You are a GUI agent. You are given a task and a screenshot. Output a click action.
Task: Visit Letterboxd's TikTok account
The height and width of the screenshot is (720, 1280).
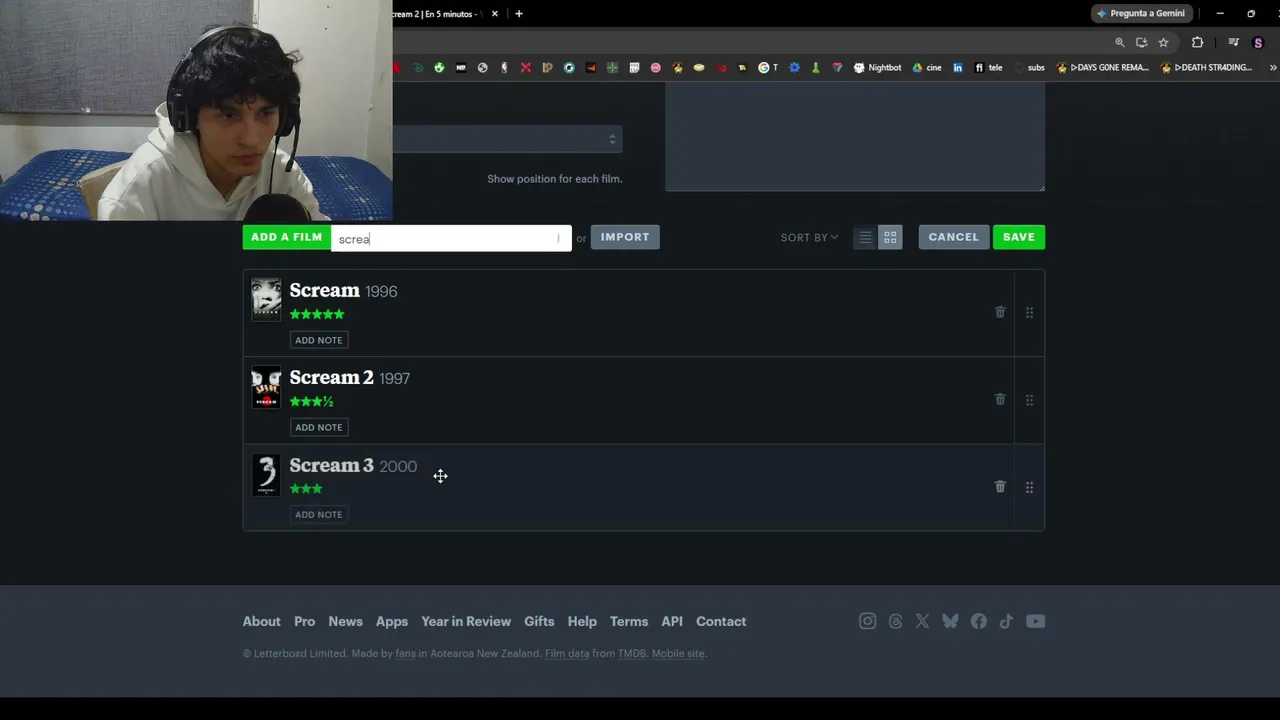tap(1006, 621)
